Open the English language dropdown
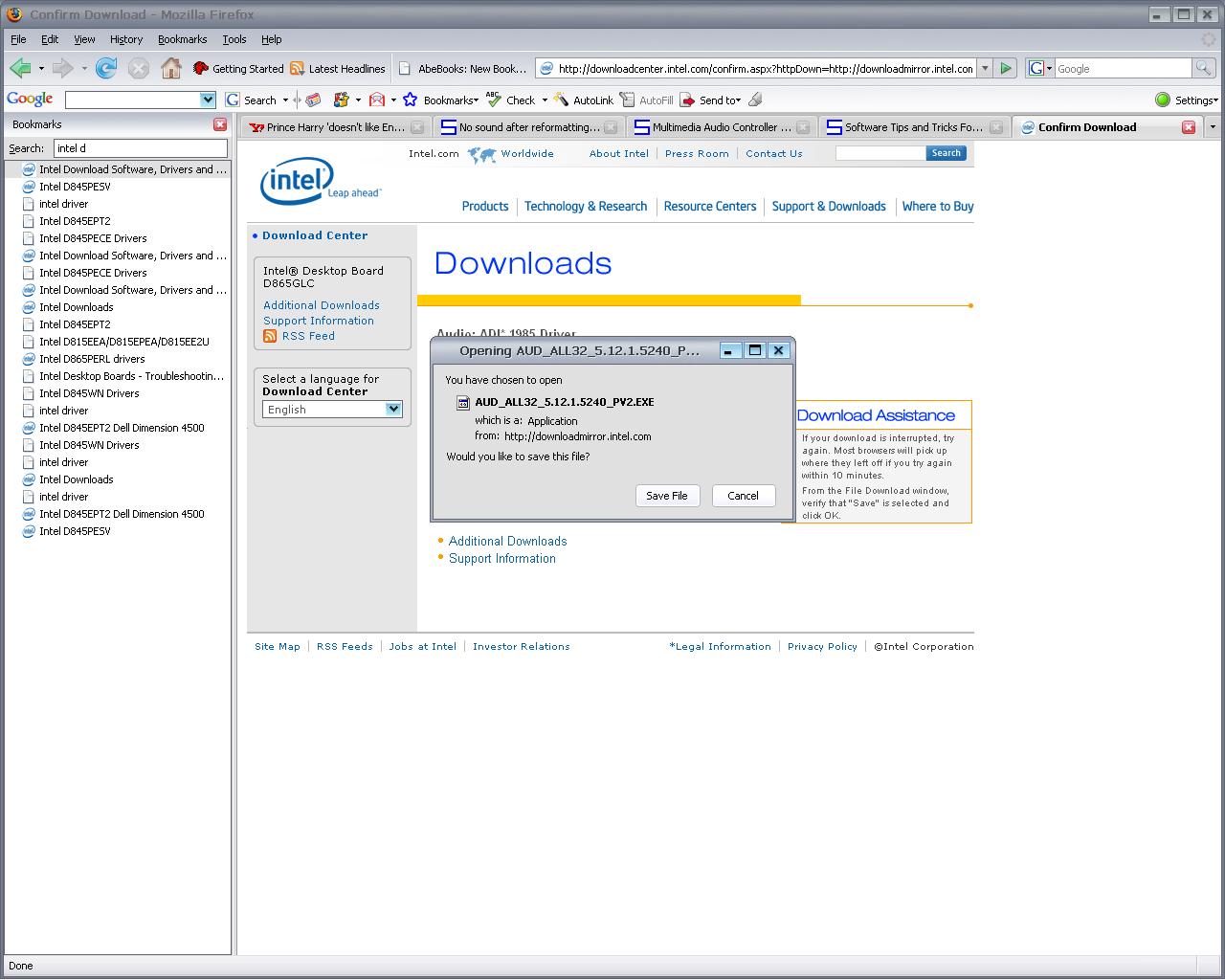This screenshot has height=980, width=1225. [332, 410]
